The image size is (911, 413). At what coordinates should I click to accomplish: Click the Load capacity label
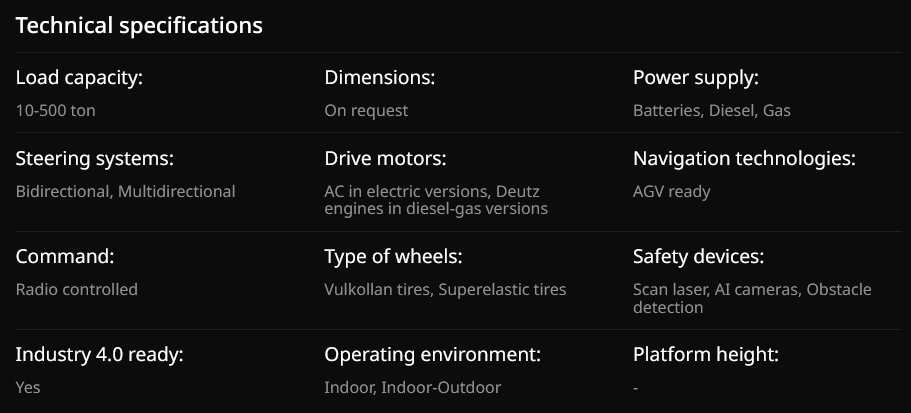click(79, 78)
